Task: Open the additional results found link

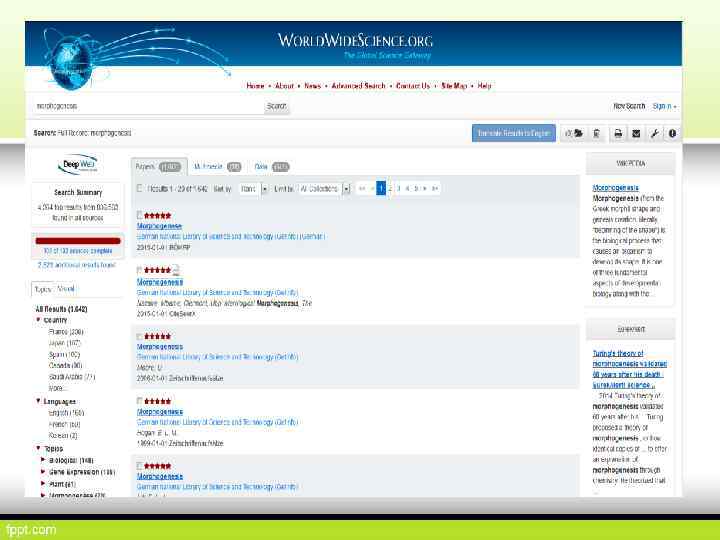Action: coord(77,265)
